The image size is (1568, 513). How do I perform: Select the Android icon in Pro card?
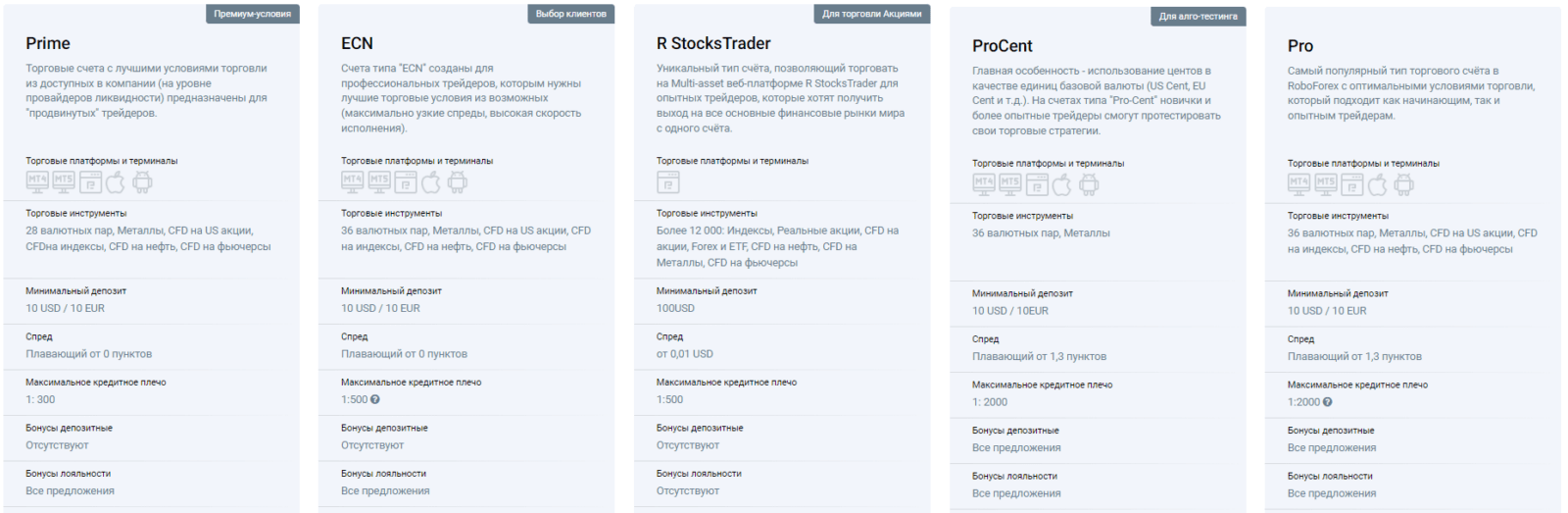(x=1404, y=183)
